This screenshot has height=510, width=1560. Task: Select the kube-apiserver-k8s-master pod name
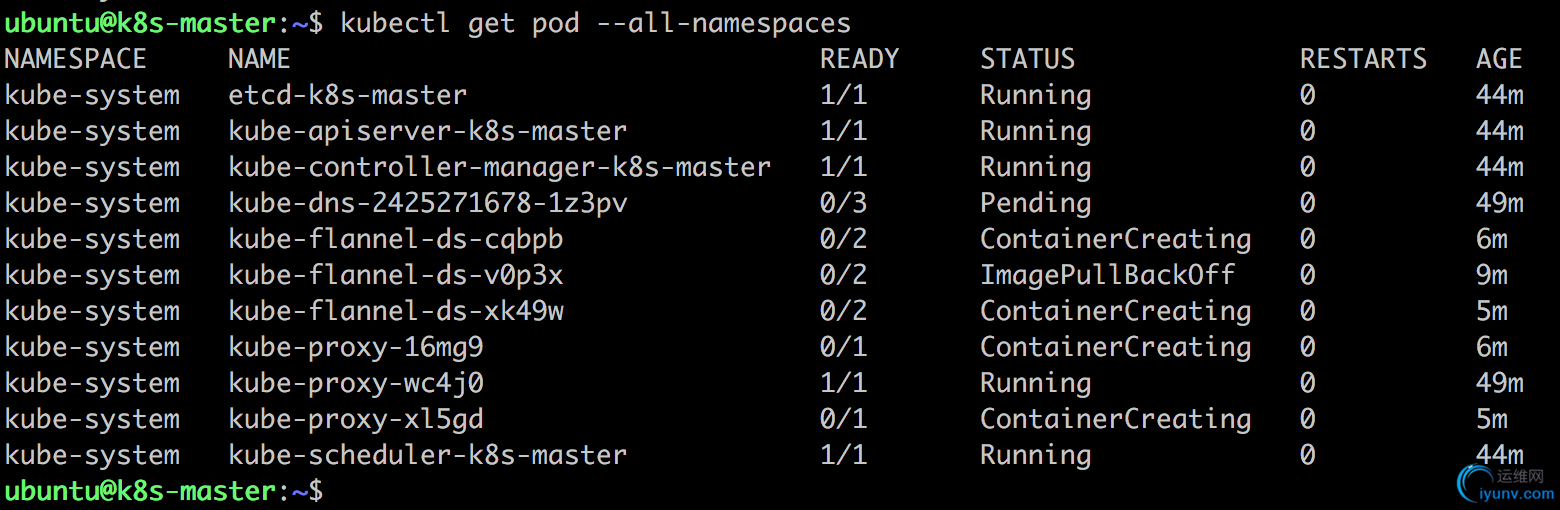[x=428, y=131]
